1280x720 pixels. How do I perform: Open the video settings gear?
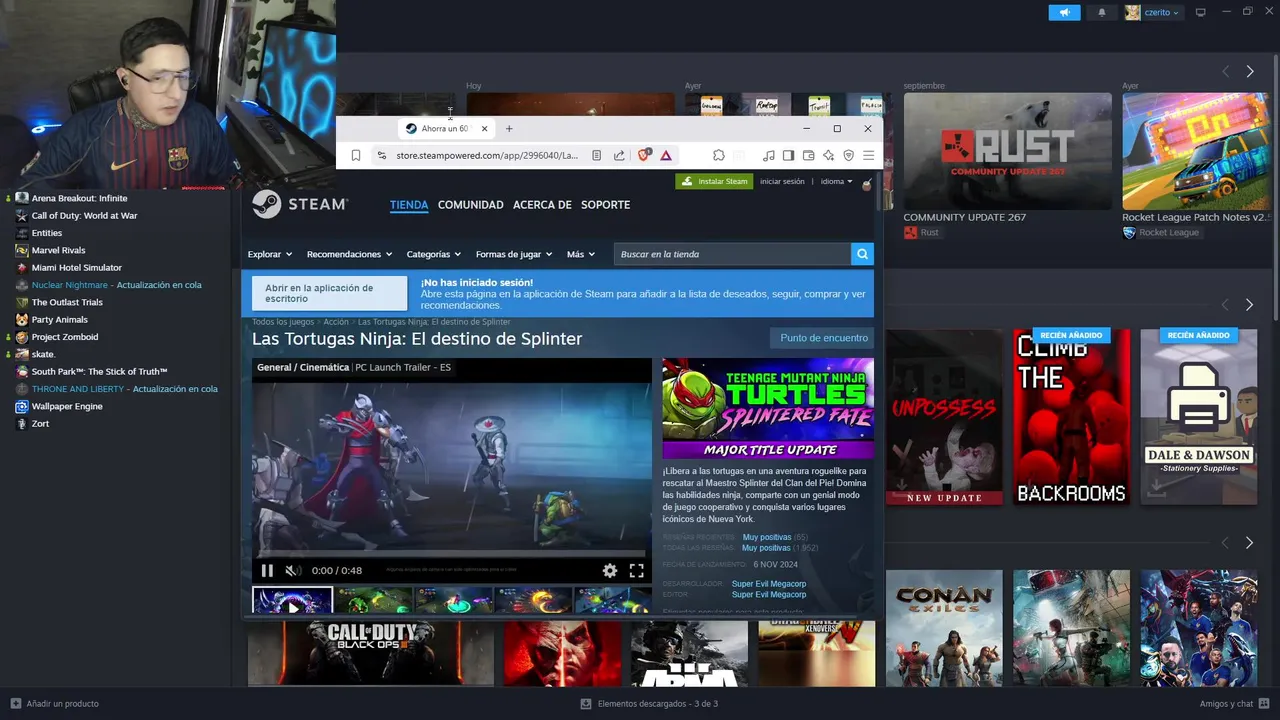pos(610,570)
